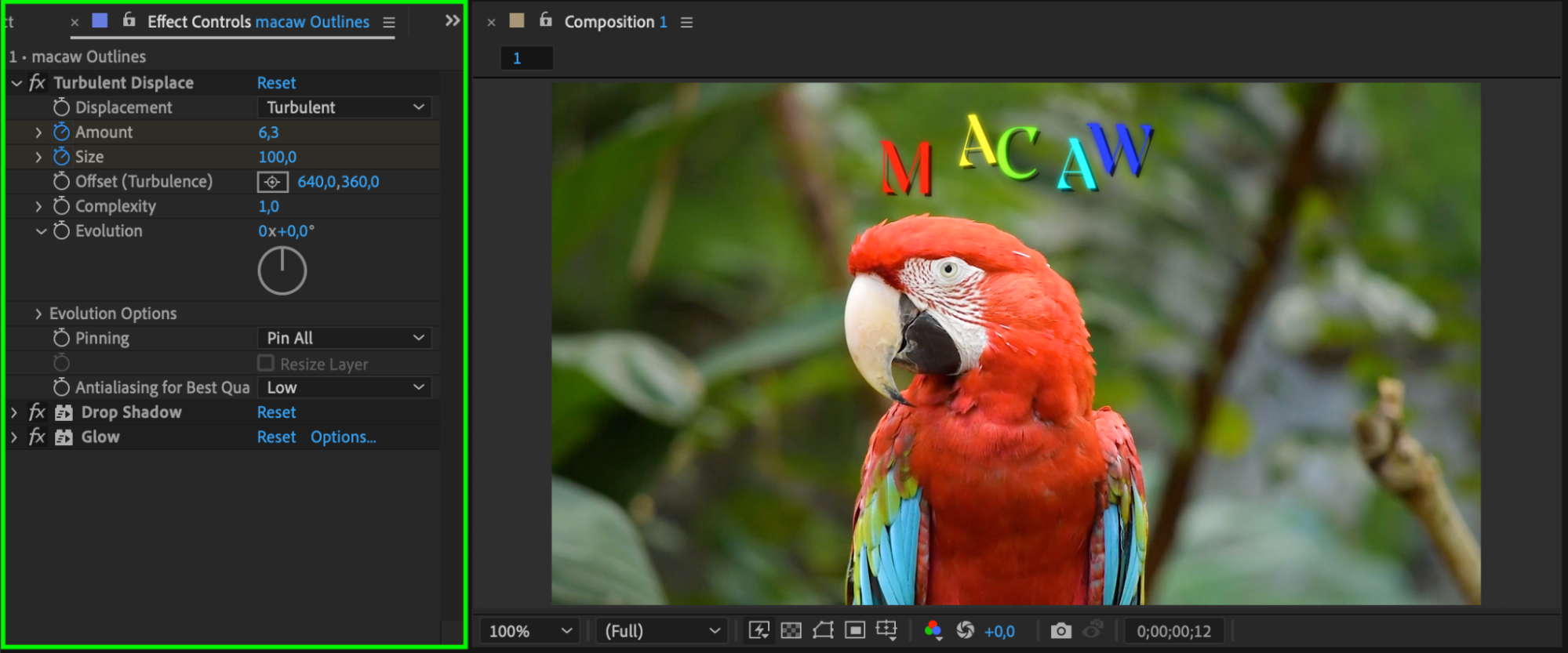Open the Displacement type dropdown

tap(344, 107)
